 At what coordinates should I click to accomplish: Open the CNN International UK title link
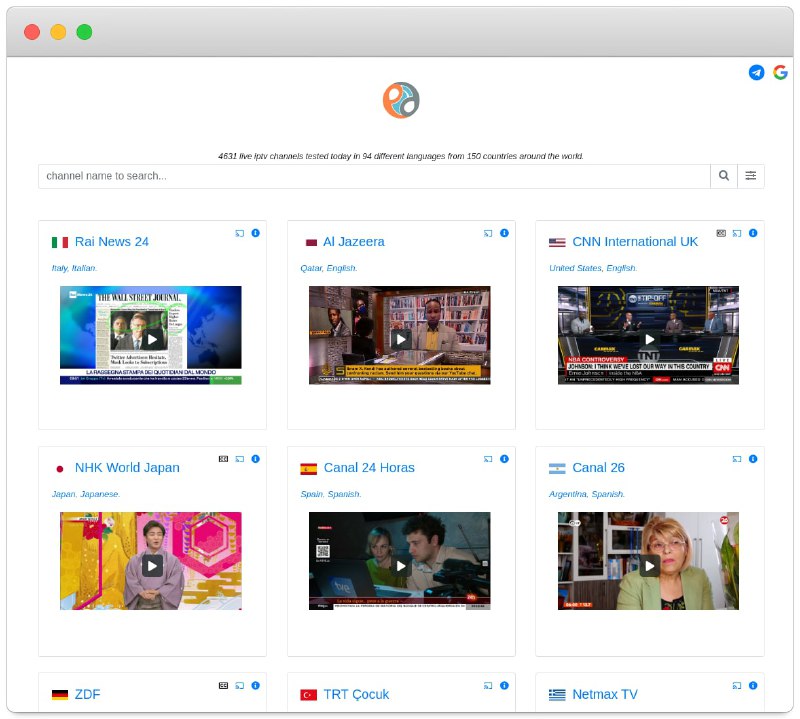635,242
